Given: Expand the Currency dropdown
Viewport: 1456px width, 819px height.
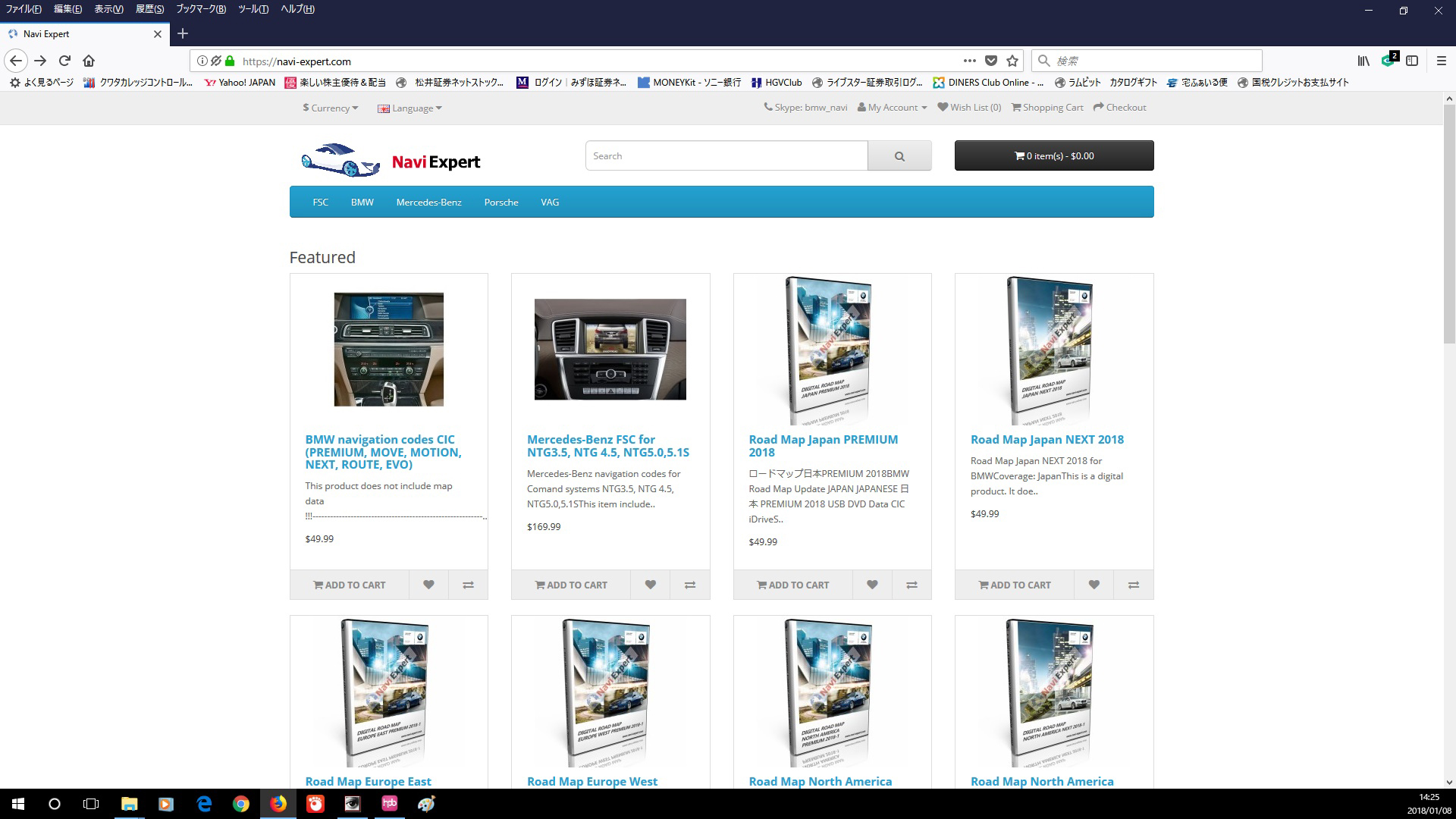Looking at the screenshot, I should pos(331,108).
